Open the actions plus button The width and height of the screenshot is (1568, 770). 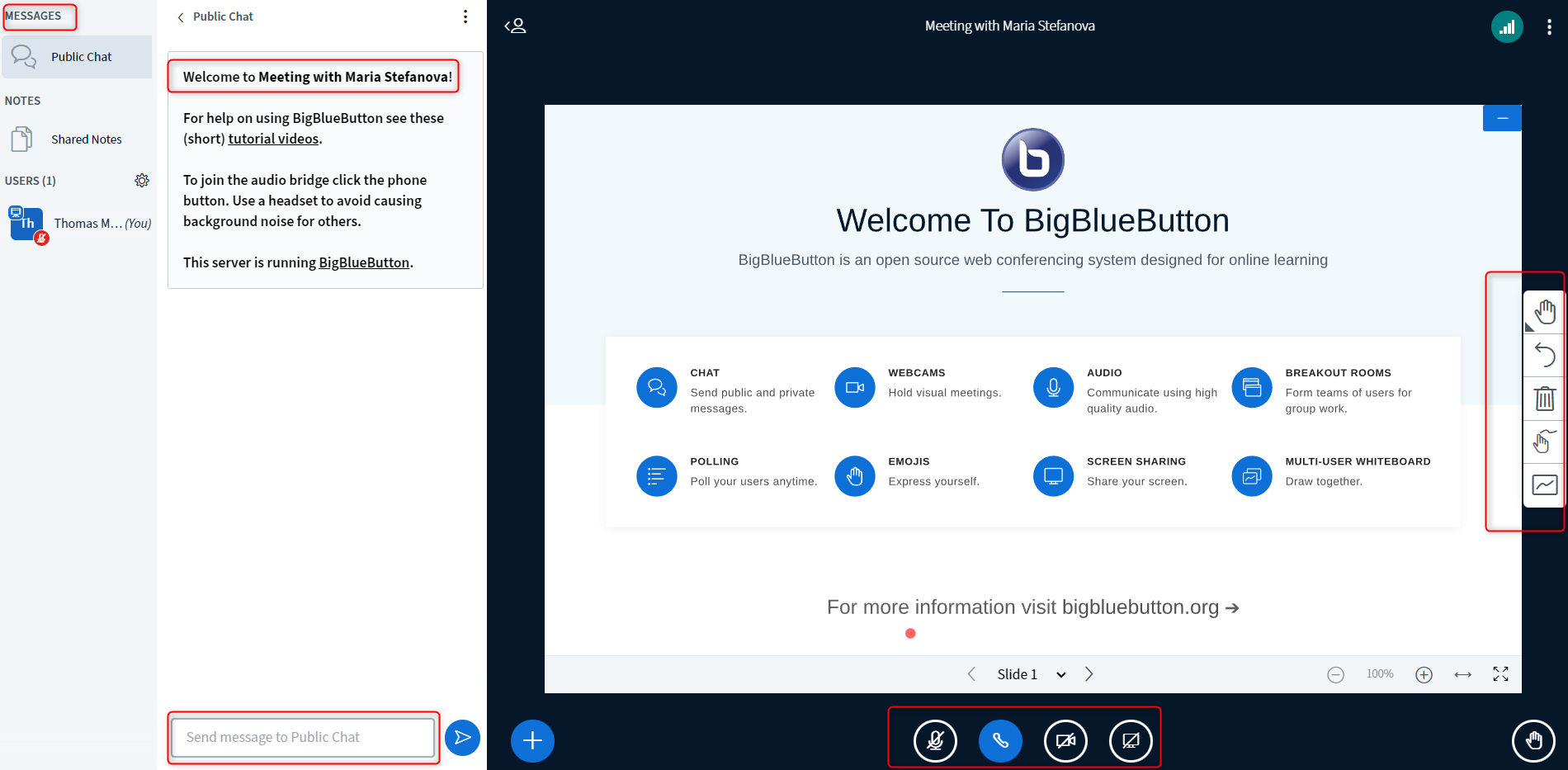tap(532, 740)
